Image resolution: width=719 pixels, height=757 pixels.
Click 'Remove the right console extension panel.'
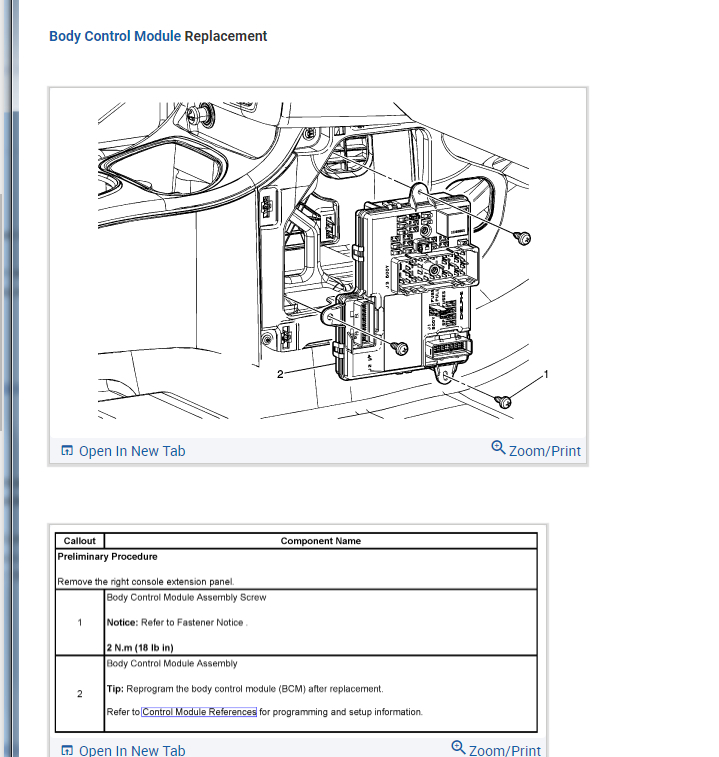pyautogui.click(x=145, y=582)
